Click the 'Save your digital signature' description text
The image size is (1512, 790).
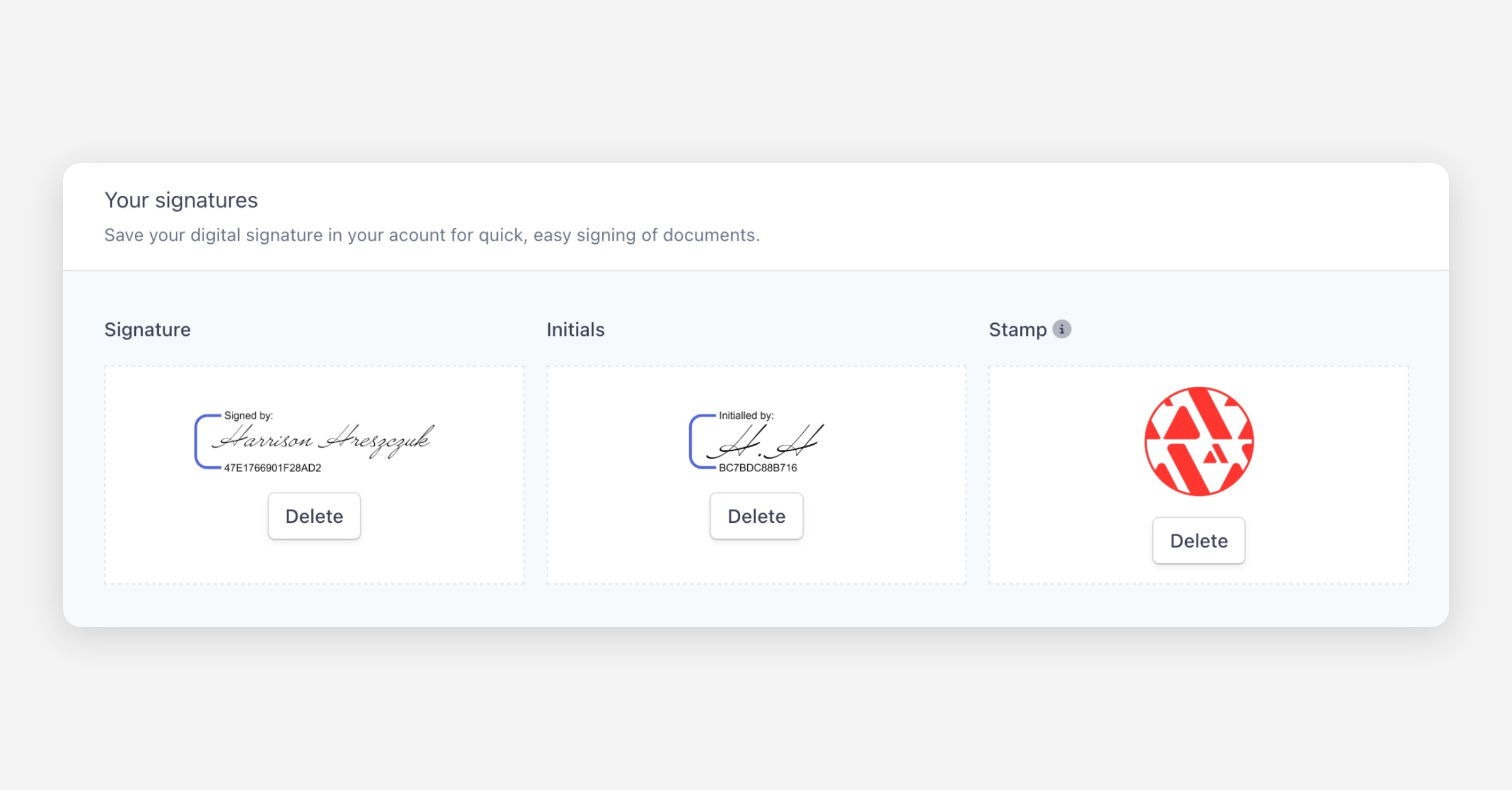[432, 235]
